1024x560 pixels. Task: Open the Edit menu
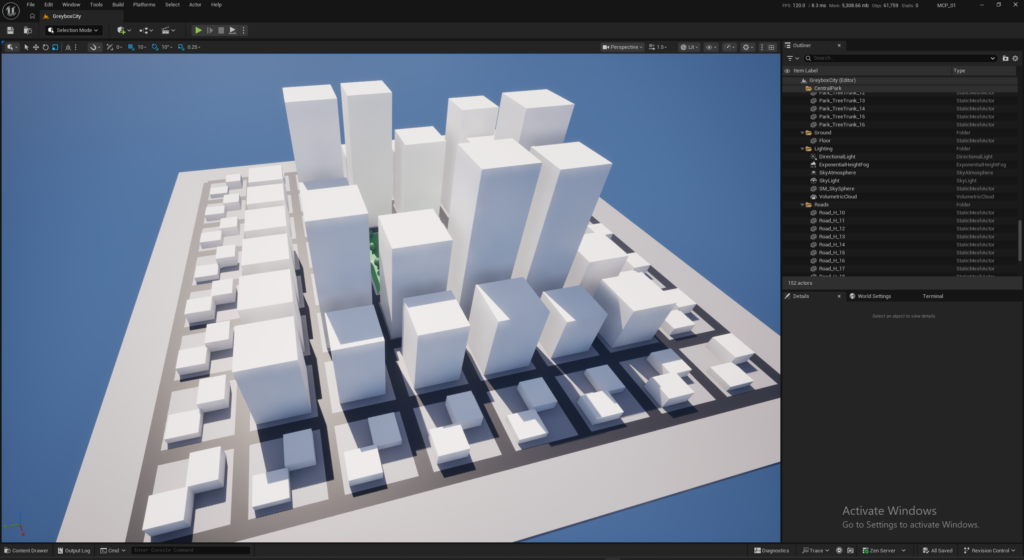(x=48, y=5)
